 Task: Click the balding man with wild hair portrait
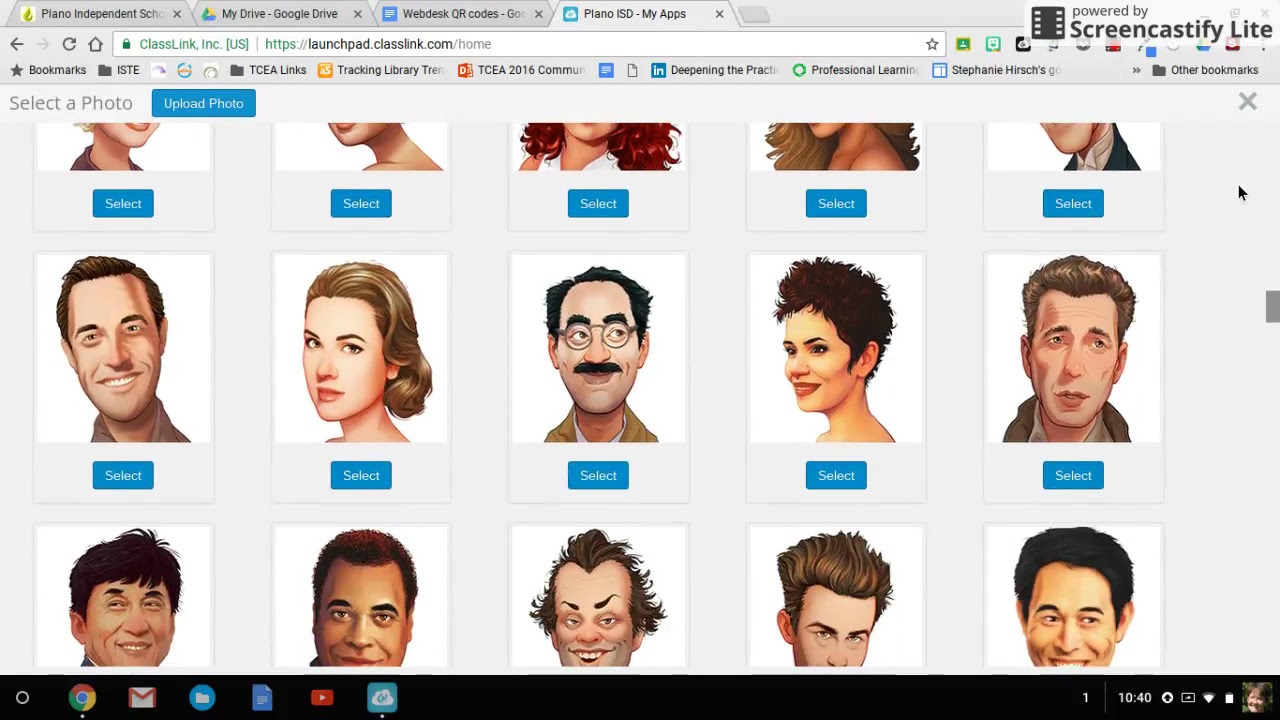(x=598, y=596)
